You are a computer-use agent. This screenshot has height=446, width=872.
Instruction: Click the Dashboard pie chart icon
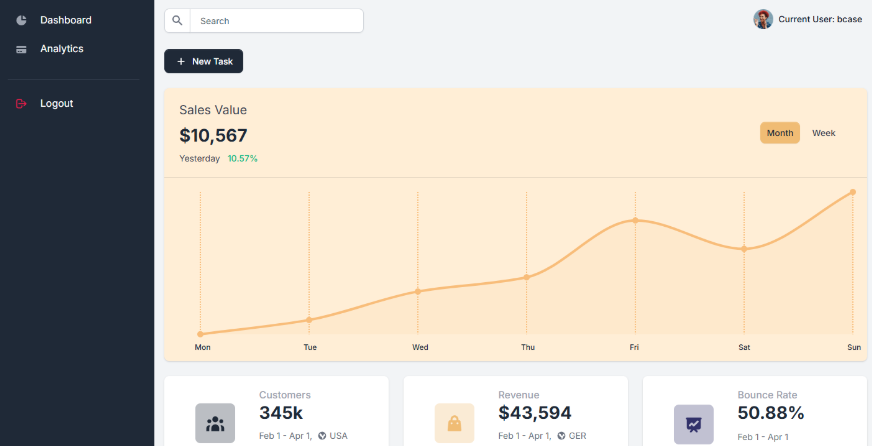(x=21, y=20)
